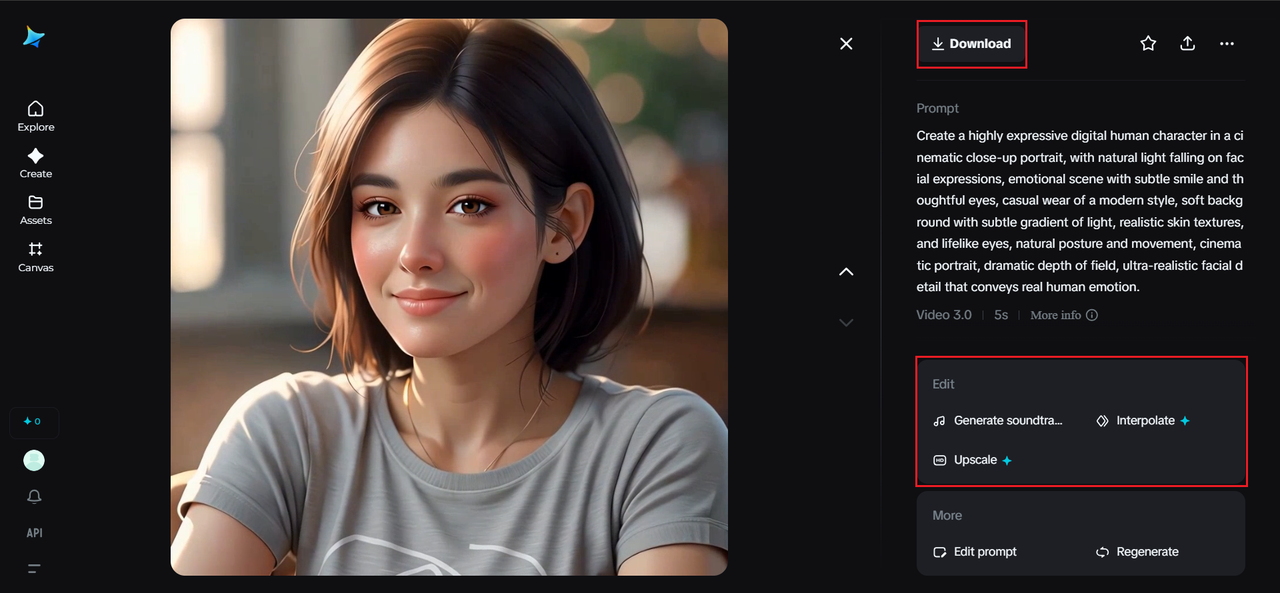This screenshot has height=593, width=1280.
Task: Go to previous item with up chevron
Action: coord(846,272)
